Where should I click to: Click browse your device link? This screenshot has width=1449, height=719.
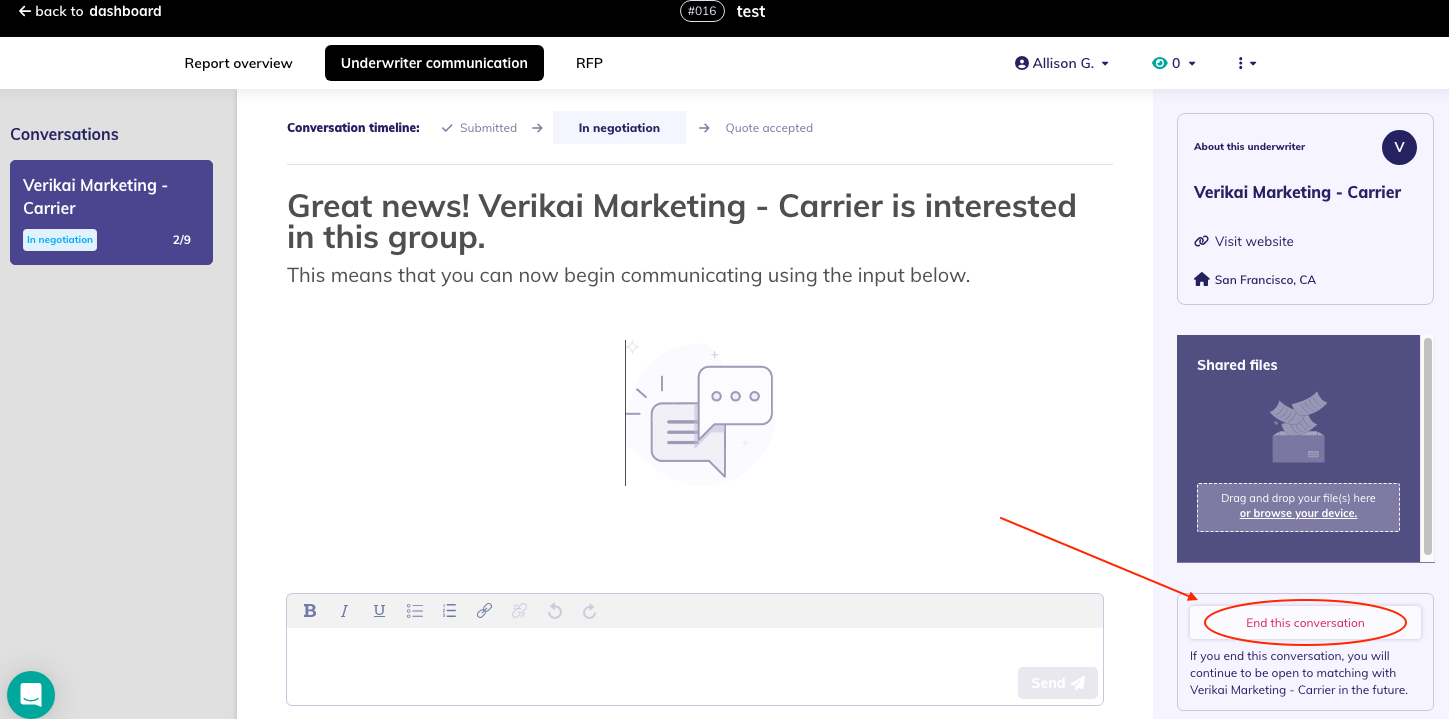[1298, 513]
